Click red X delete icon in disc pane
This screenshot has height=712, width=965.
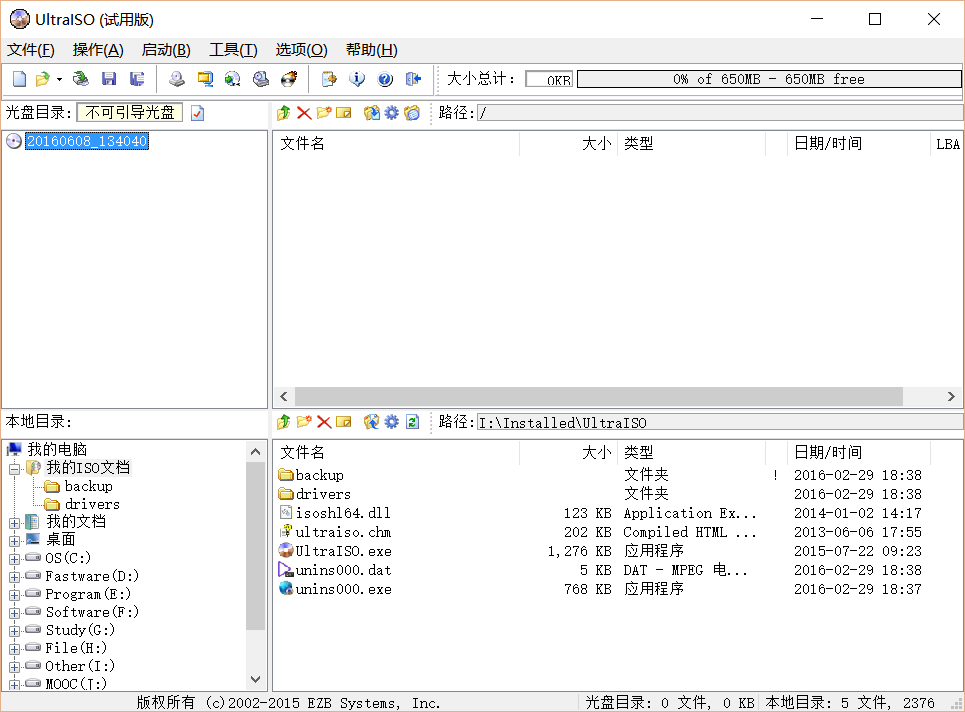[304, 113]
